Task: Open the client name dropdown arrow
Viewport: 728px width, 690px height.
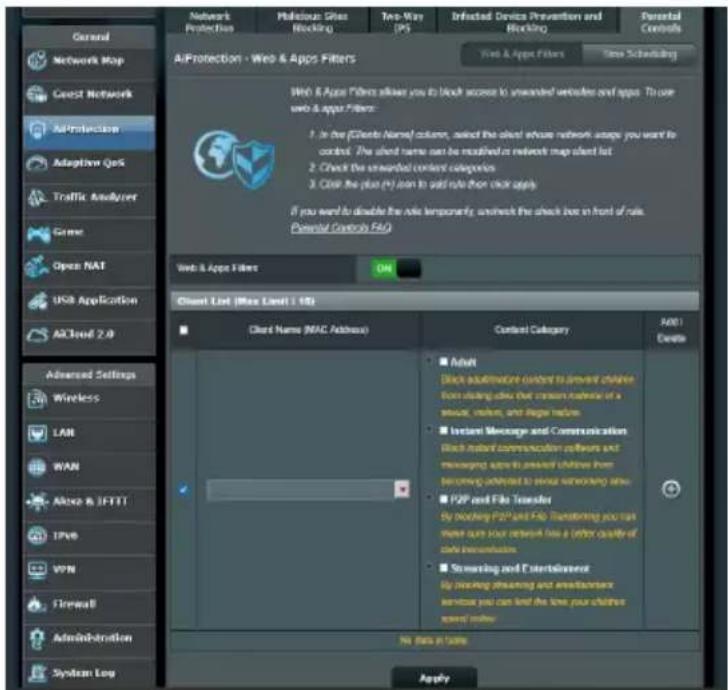Action: [x=402, y=489]
